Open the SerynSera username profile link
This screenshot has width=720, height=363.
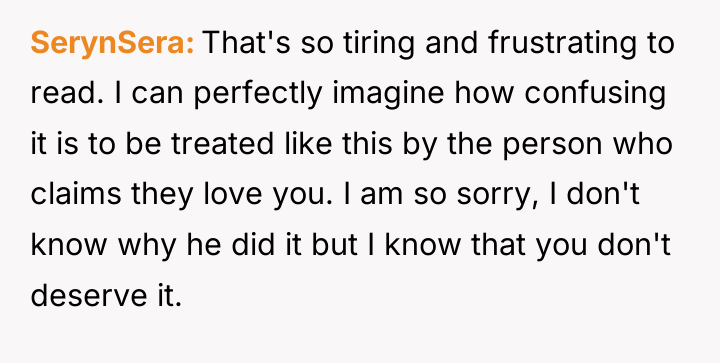(112, 42)
